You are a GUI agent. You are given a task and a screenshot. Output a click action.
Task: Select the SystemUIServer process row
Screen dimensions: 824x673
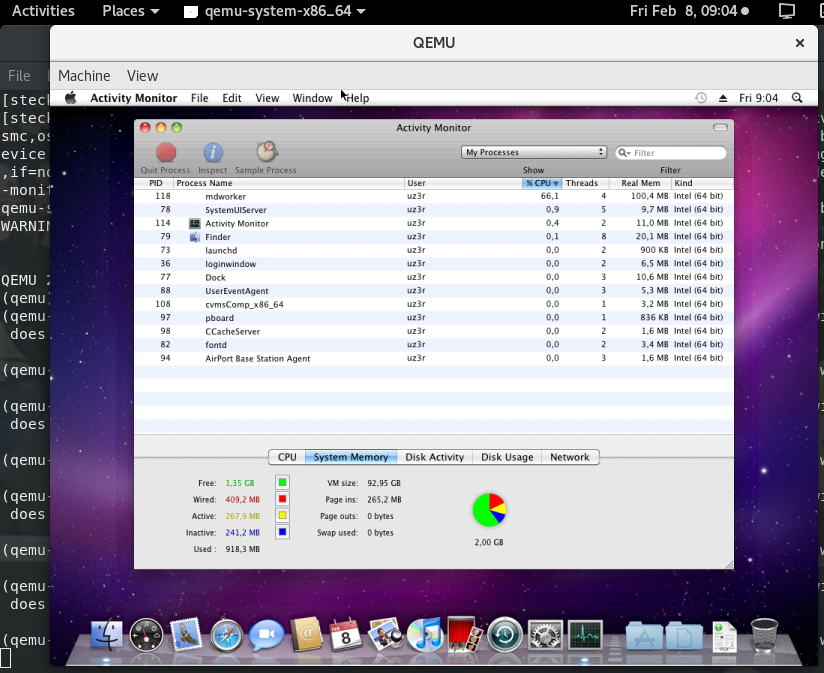pos(434,210)
